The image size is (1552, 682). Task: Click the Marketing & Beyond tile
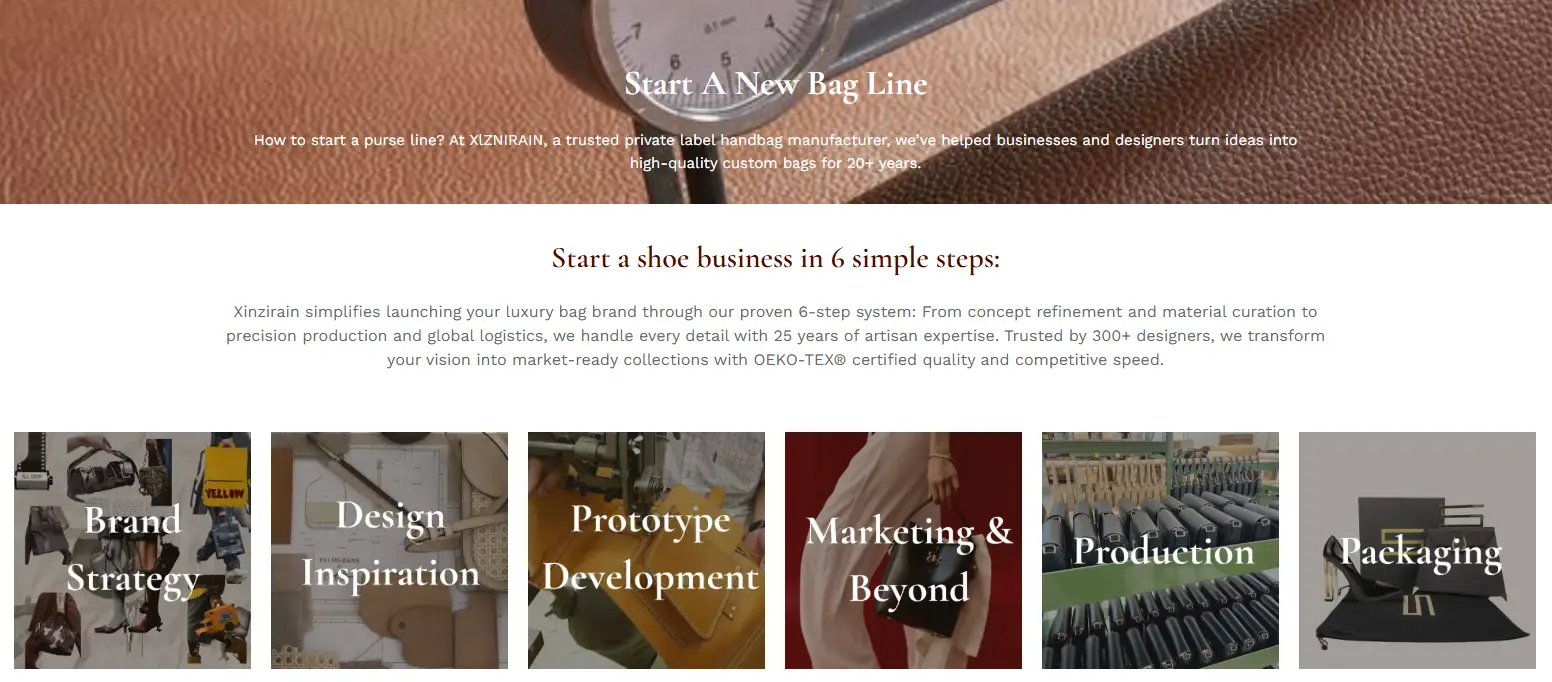click(903, 550)
